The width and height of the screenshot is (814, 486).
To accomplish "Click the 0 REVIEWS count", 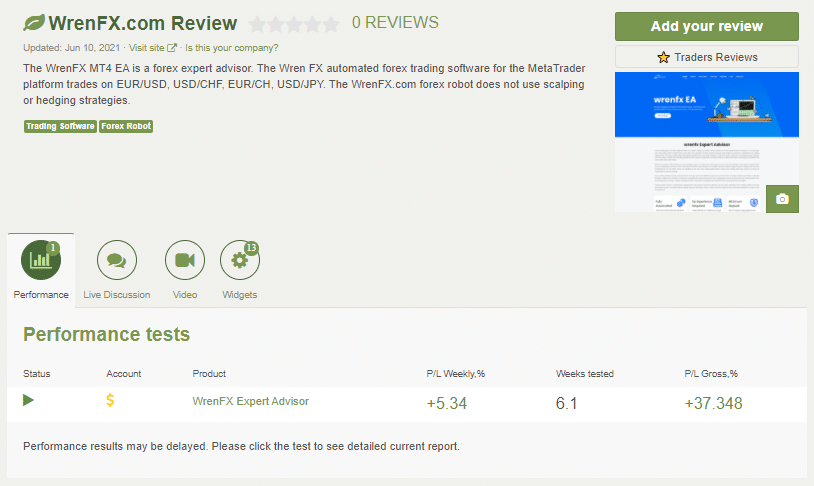I will pyautogui.click(x=395, y=22).
